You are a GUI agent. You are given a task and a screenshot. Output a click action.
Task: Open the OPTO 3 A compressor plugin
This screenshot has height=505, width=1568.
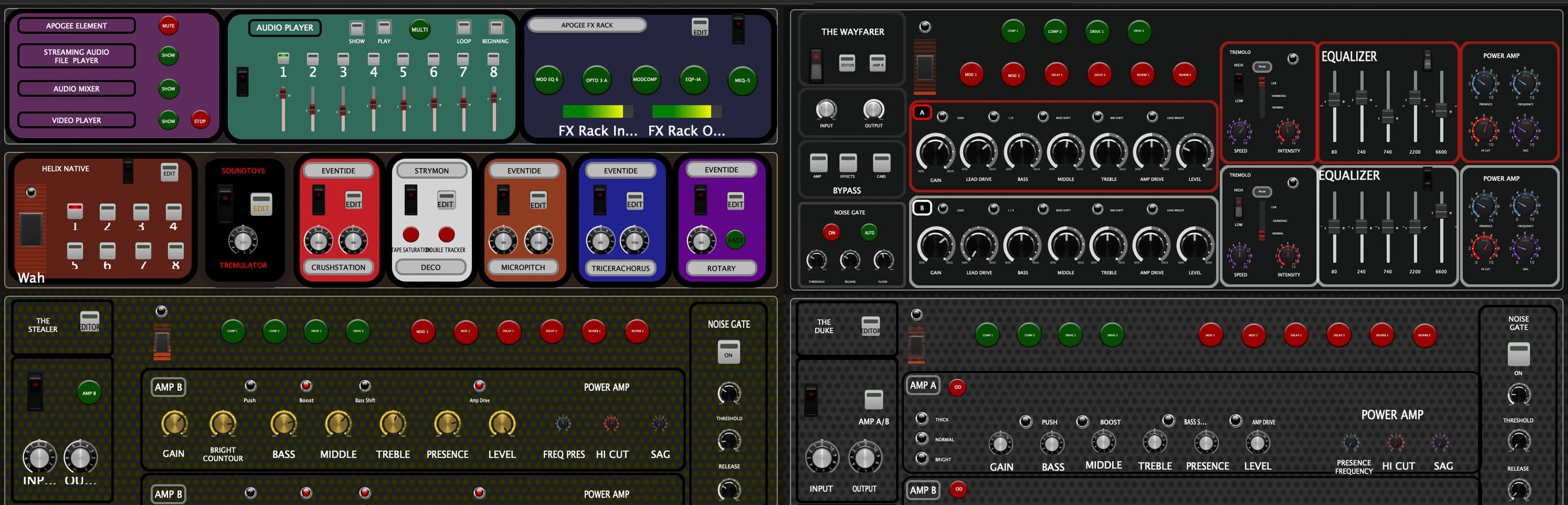click(x=596, y=80)
